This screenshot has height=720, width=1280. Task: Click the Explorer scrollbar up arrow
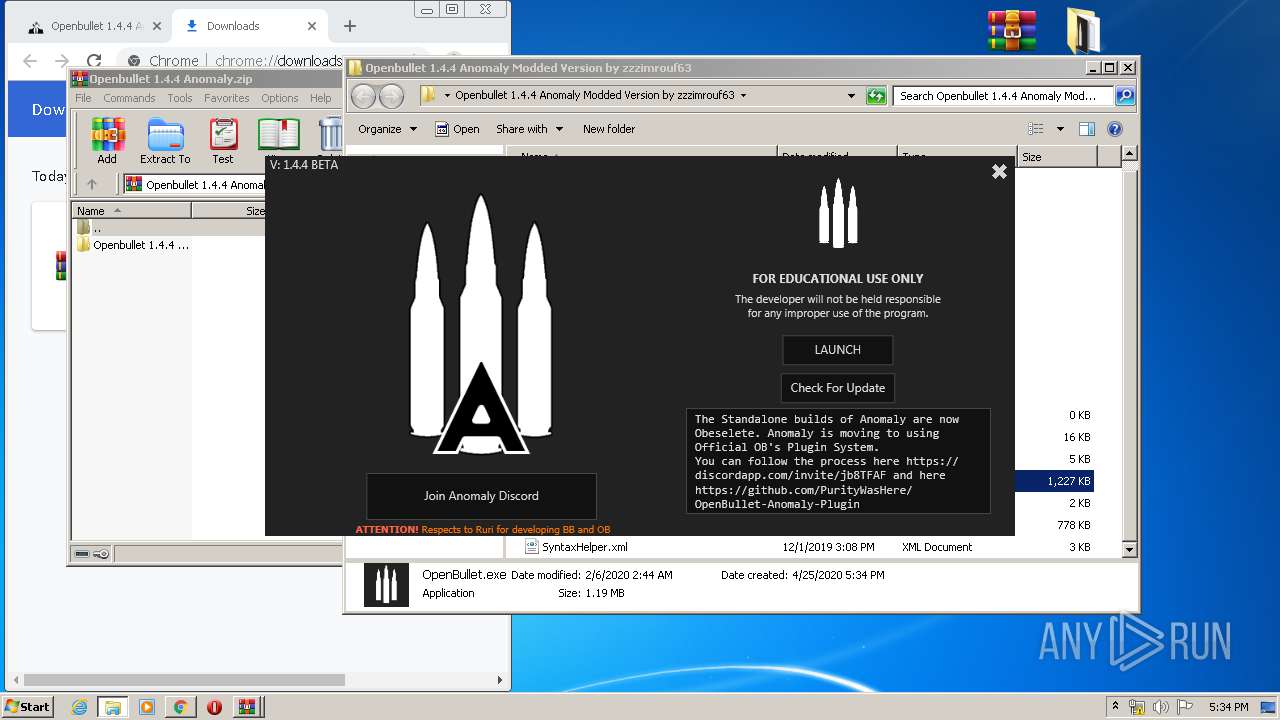[x=1129, y=154]
